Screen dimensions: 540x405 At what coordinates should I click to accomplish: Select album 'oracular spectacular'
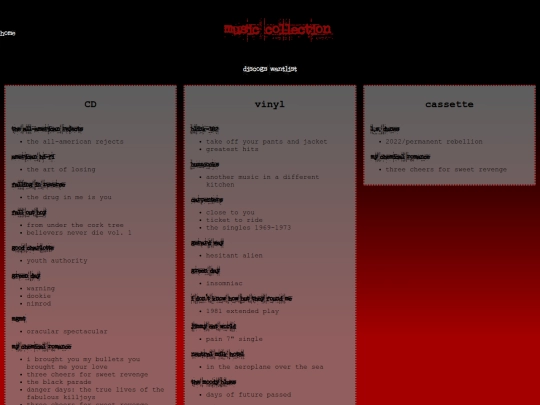tap(67, 332)
